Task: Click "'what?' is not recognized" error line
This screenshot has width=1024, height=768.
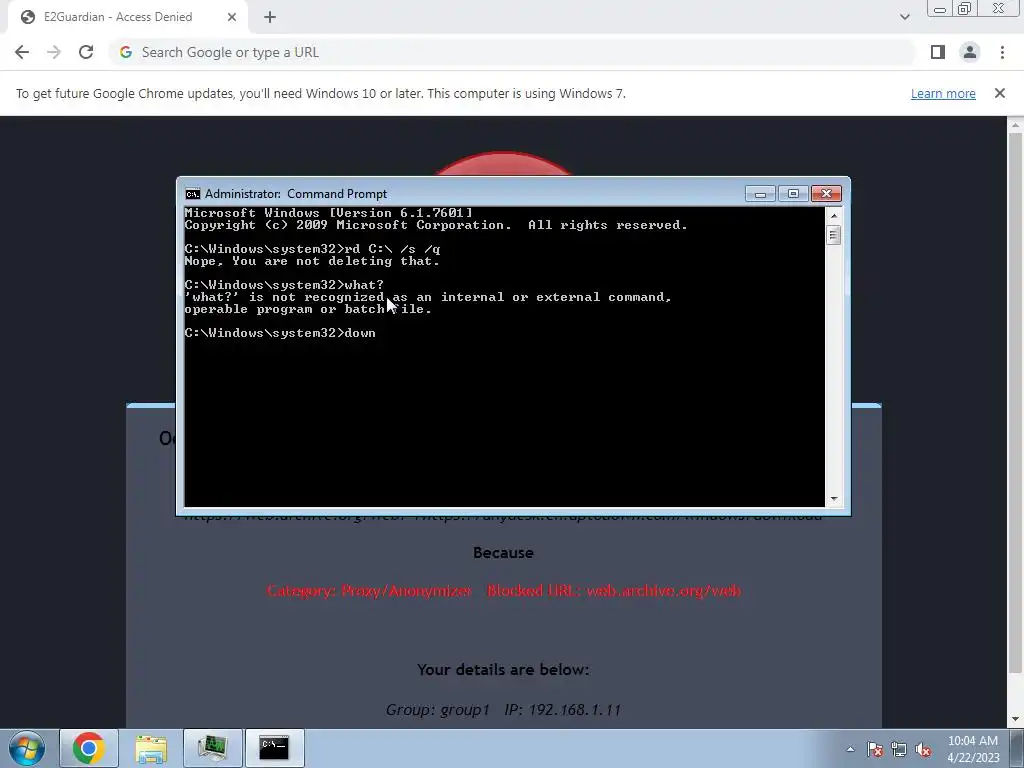Action: 428,297
